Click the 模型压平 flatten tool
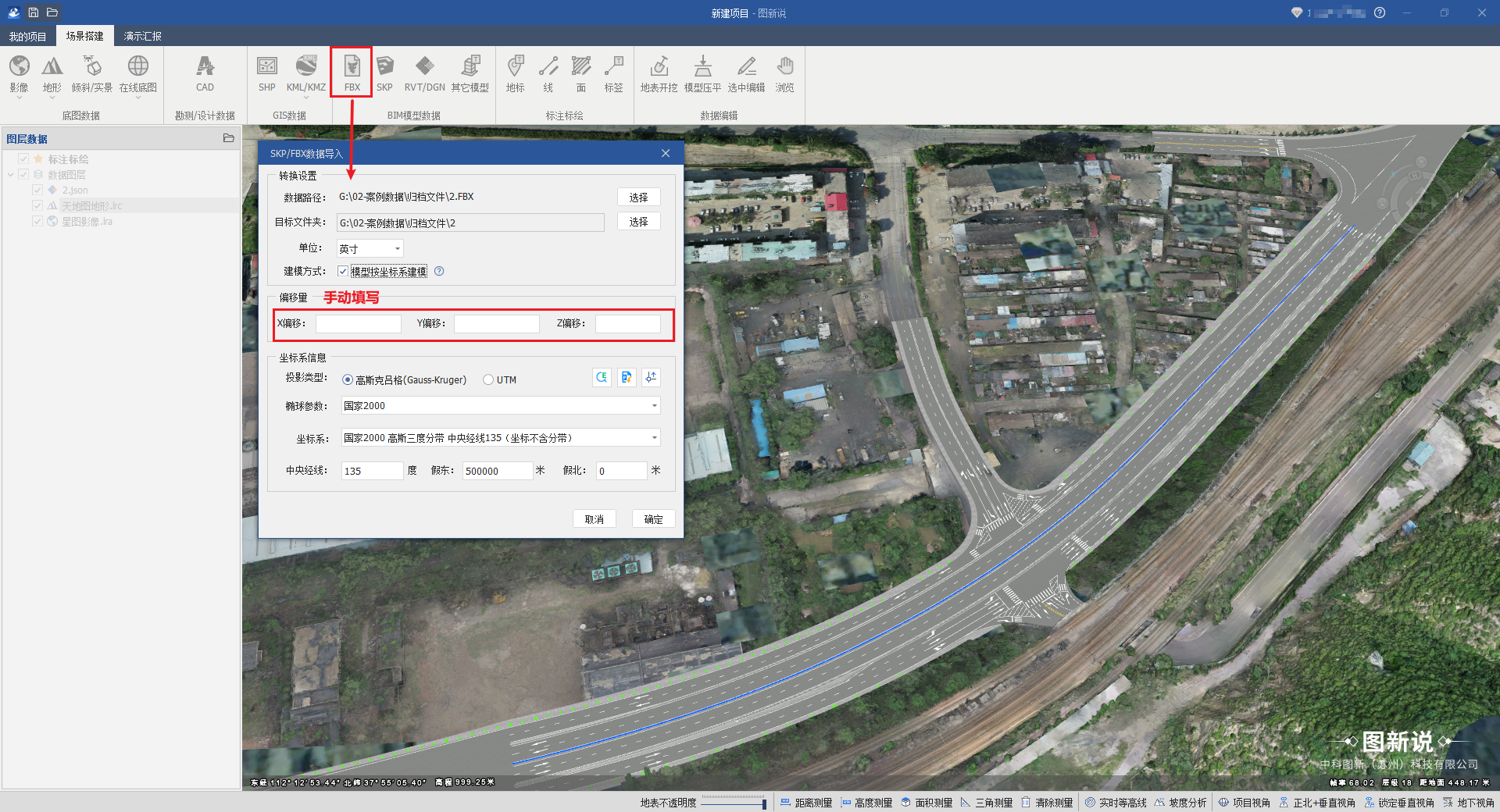 tap(702, 72)
